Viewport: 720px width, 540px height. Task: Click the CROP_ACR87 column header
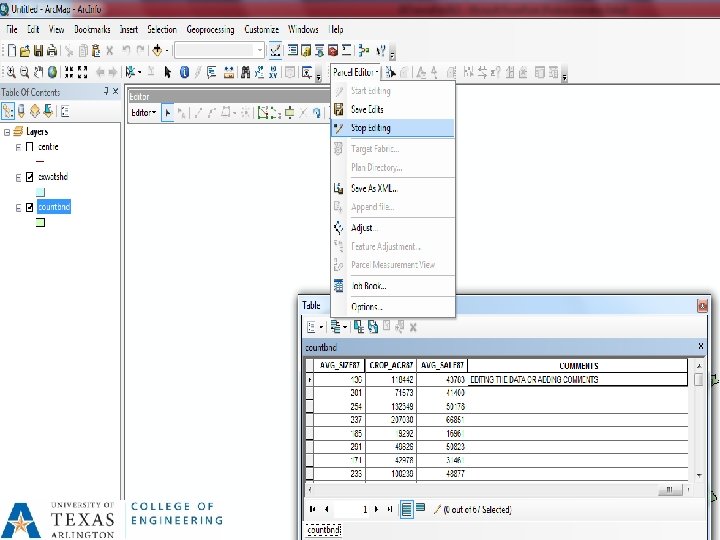(x=391, y=366)
